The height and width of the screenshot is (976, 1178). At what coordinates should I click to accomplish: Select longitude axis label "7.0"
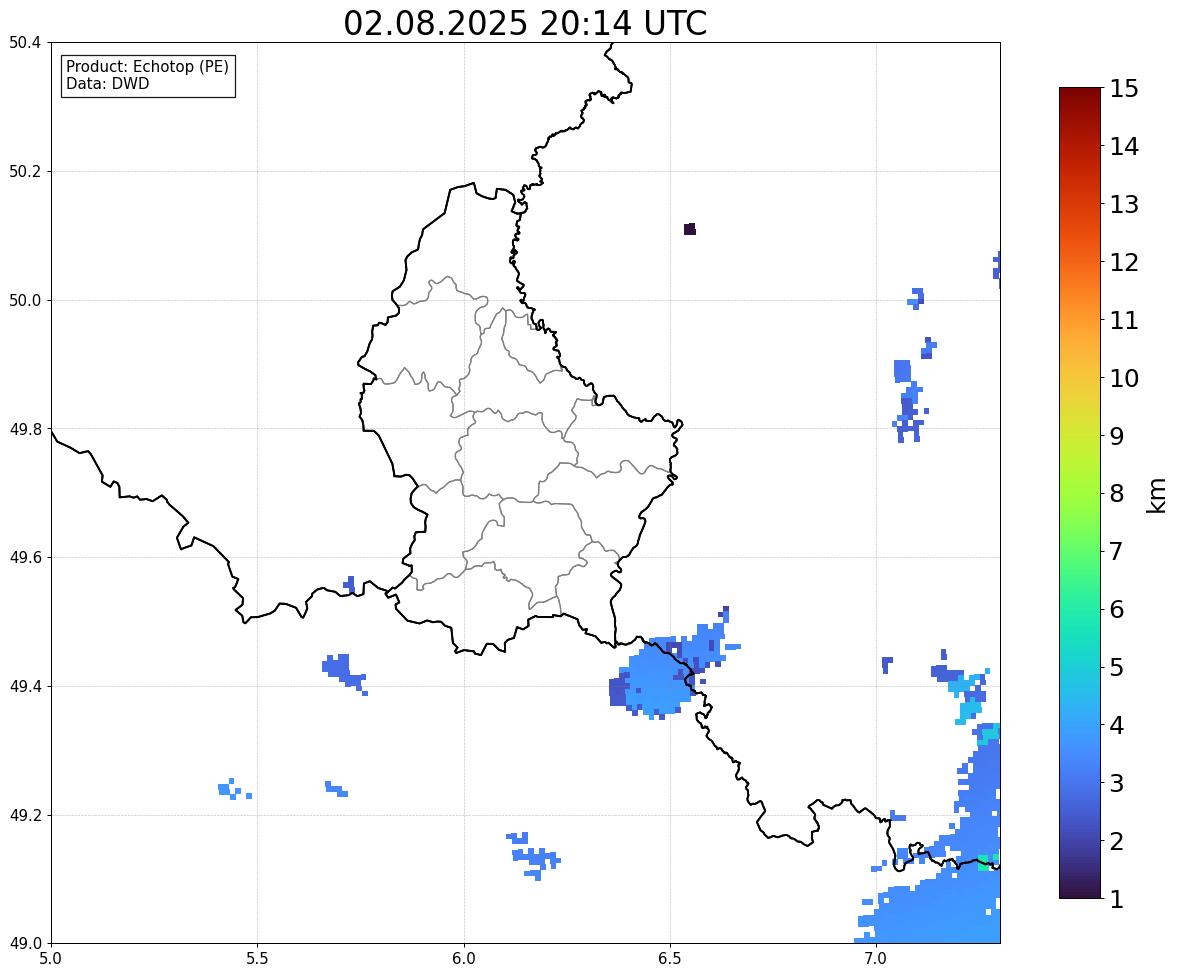(x=876, y=959)
